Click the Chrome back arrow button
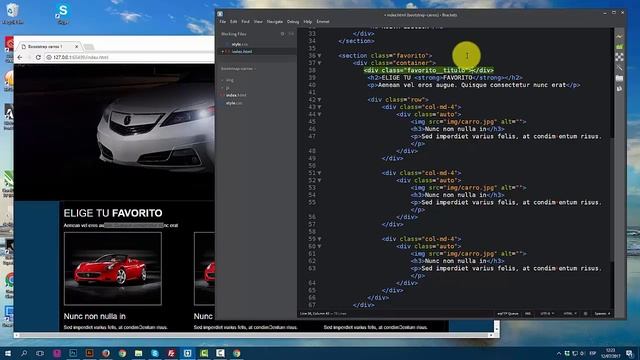This screenshot has height=360, width=640. point(20,57)
